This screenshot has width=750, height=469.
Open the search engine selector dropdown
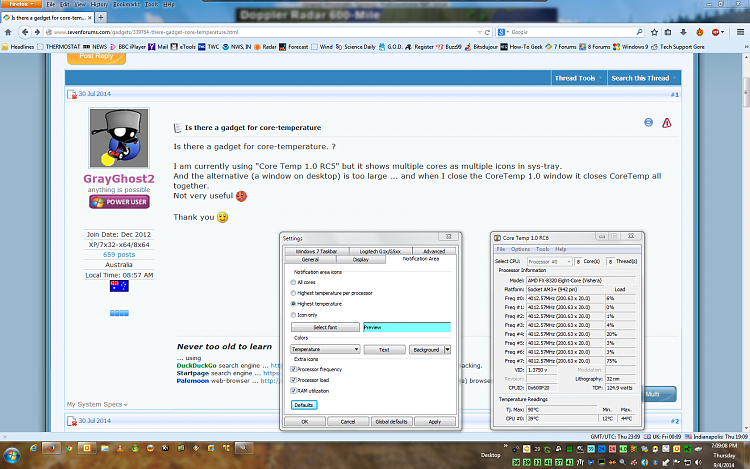(x=502, y=32)
